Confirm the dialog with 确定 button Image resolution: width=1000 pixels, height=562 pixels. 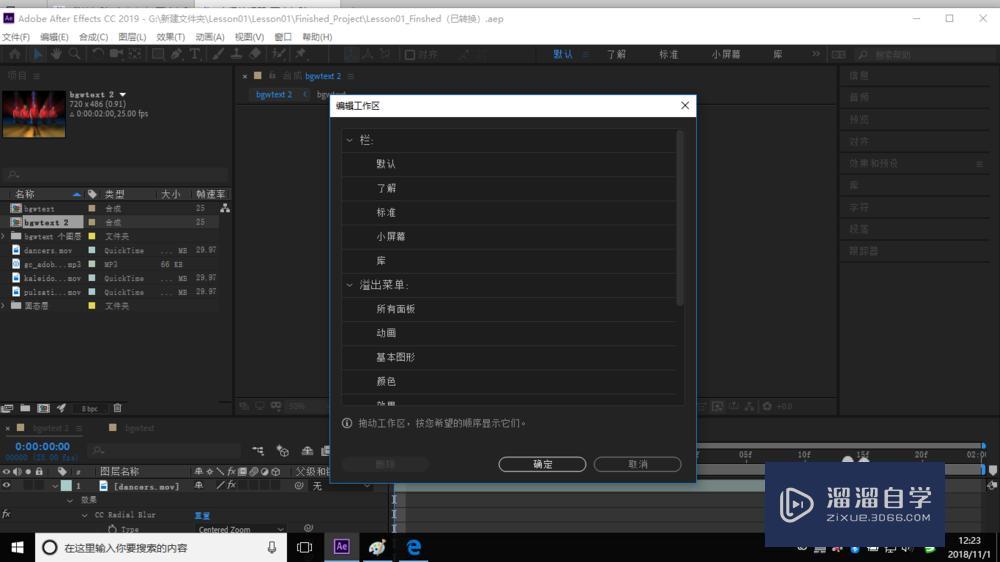click(542, 464)
